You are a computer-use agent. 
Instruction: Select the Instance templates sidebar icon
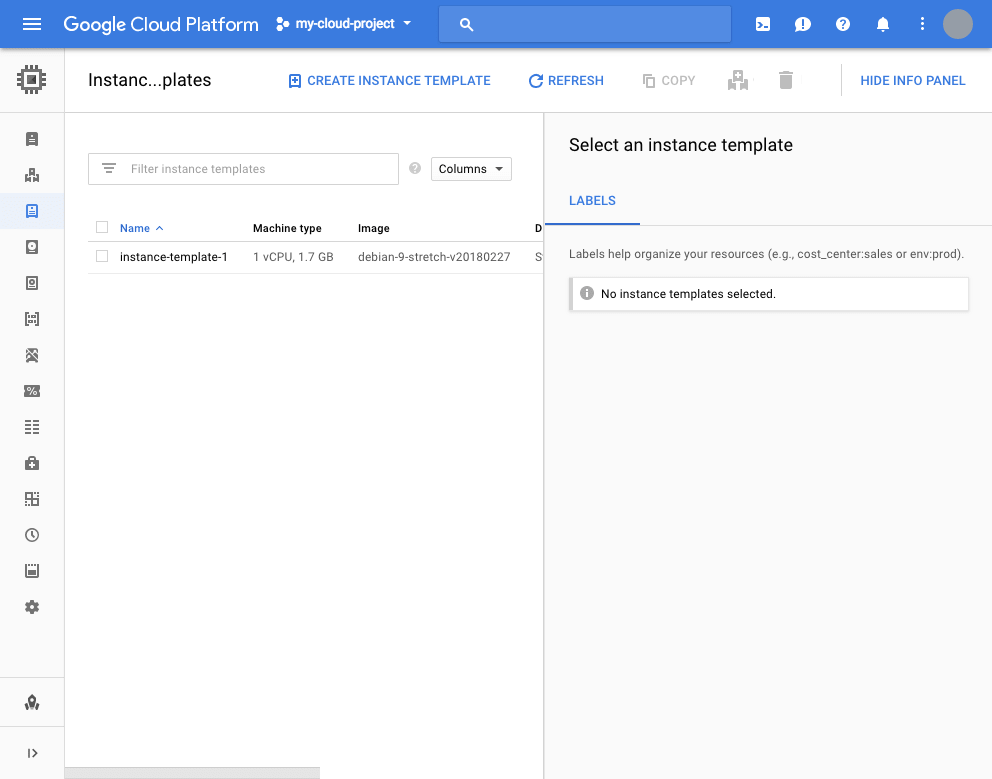pos(32,211)
